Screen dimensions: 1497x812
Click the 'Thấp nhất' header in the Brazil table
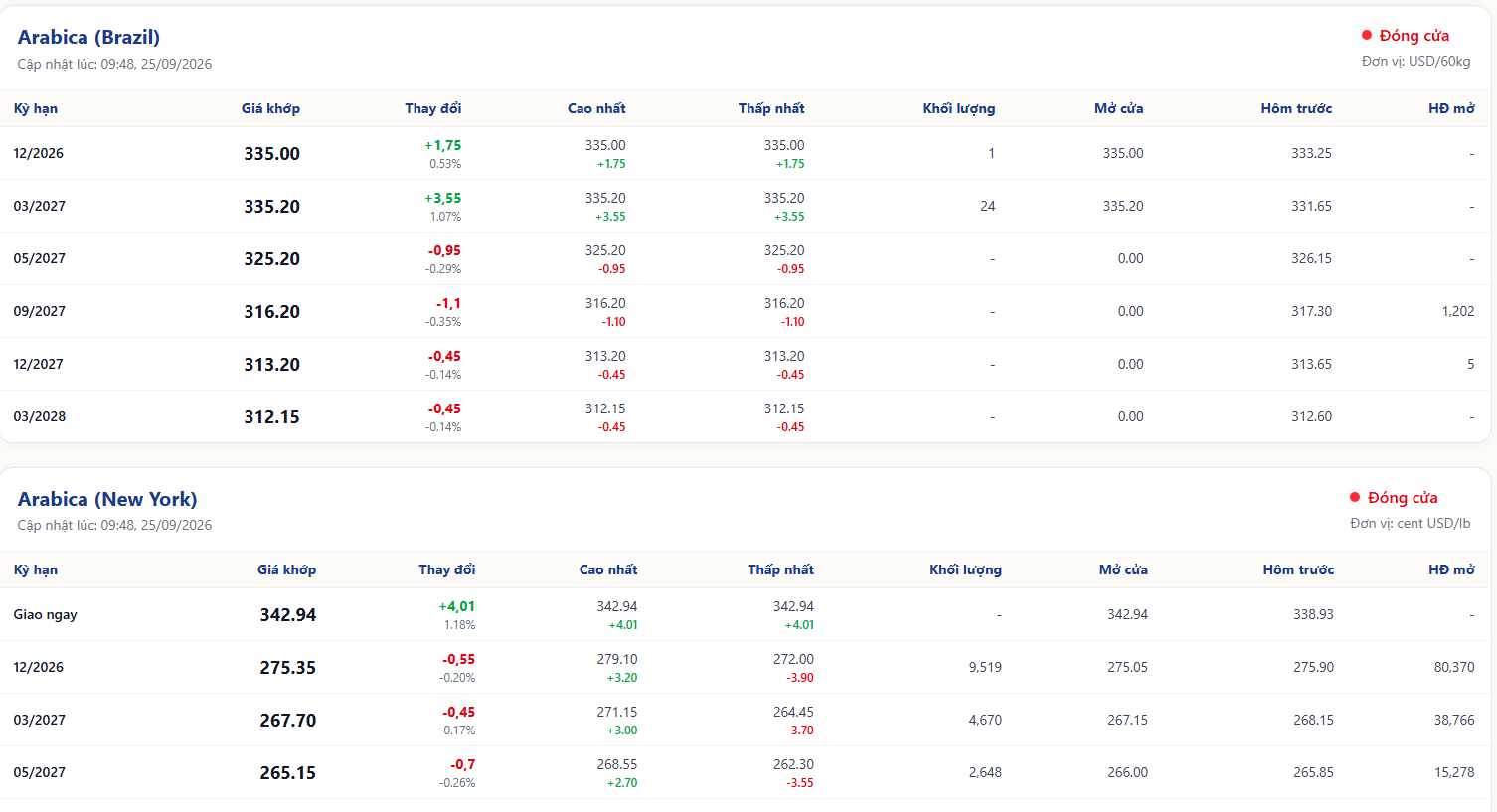tap(771, 108)
